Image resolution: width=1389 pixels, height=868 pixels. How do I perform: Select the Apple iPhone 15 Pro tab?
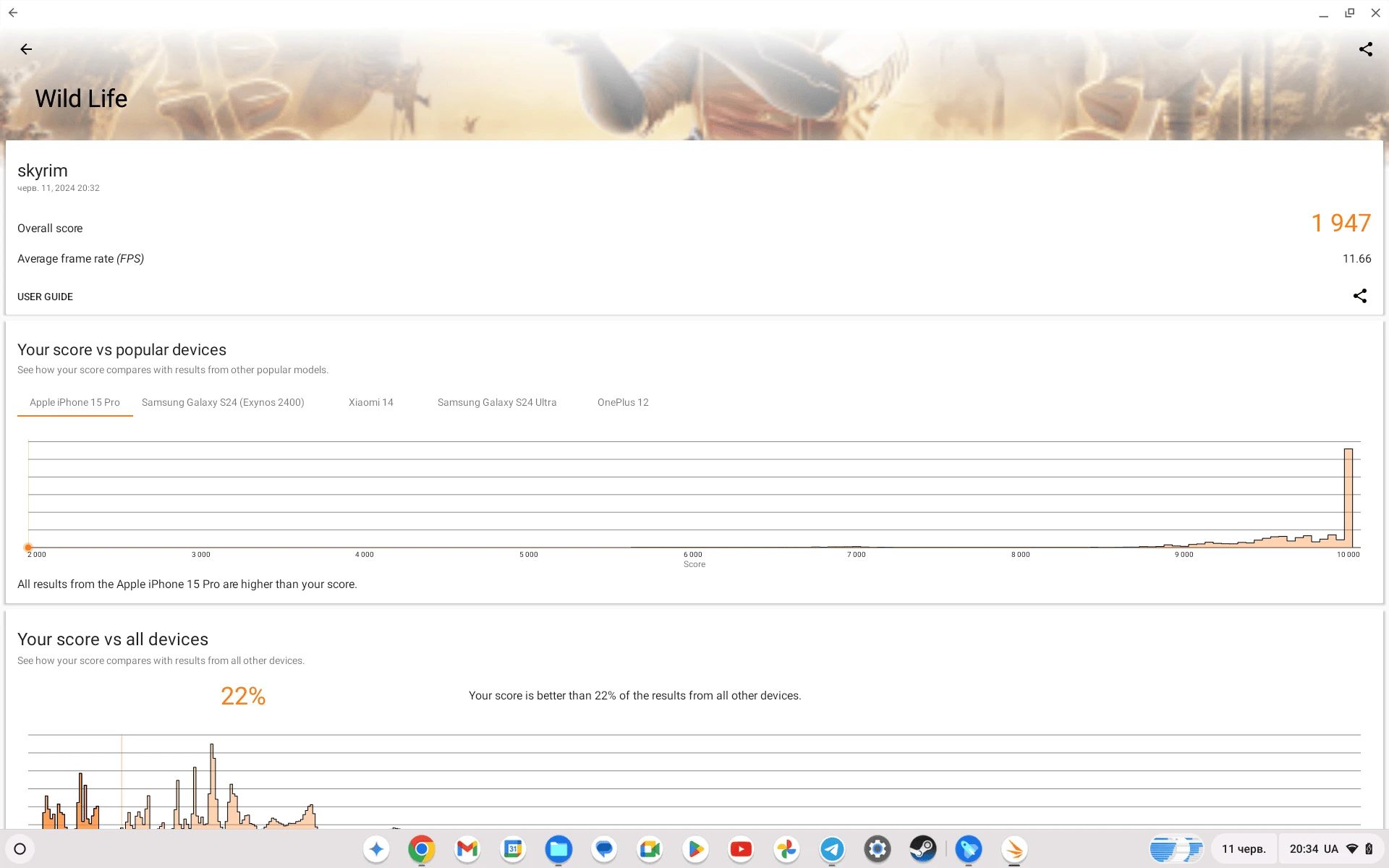(x=75, y=402)
